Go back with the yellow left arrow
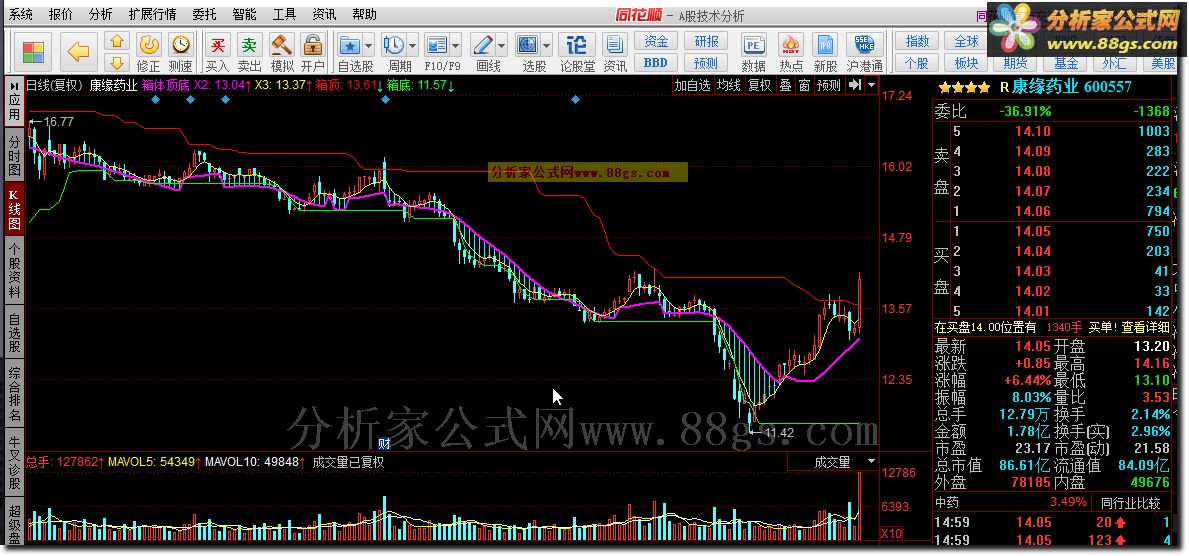The height and width of the screenshot is (556, 1189). 78,52
